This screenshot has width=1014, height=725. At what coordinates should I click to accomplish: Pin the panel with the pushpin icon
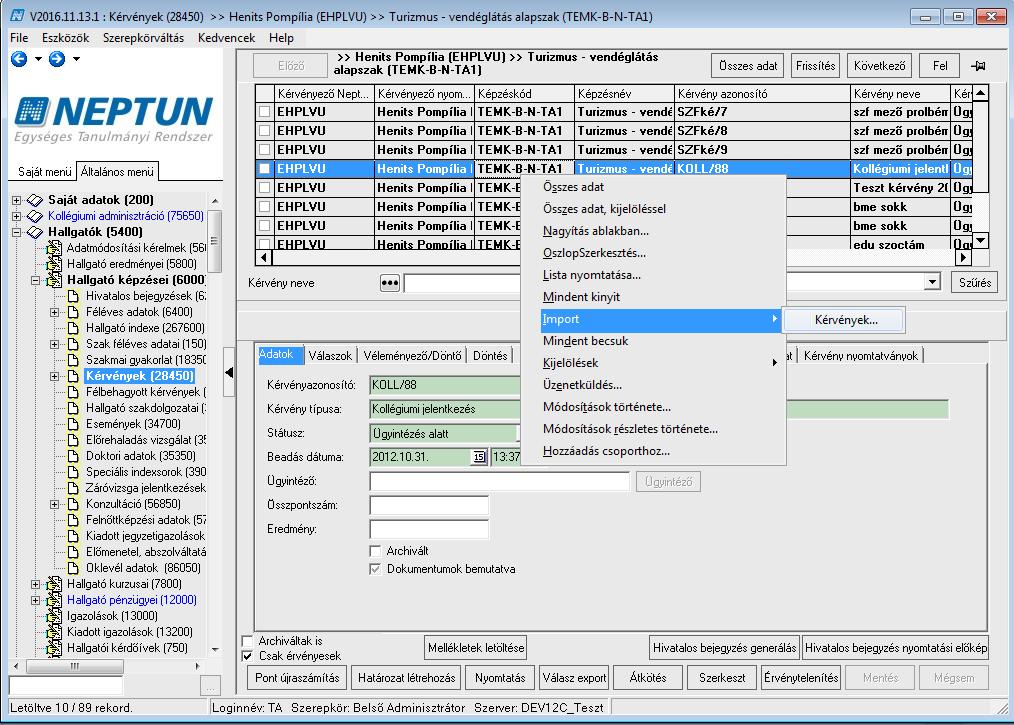[978, 66]
